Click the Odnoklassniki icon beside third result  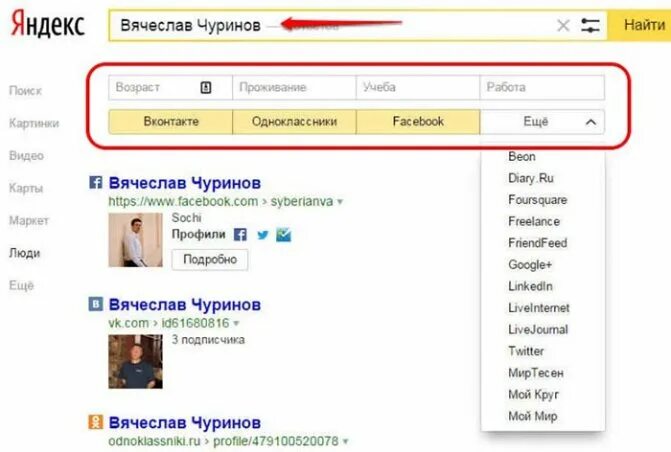click(x=95, y=422)
